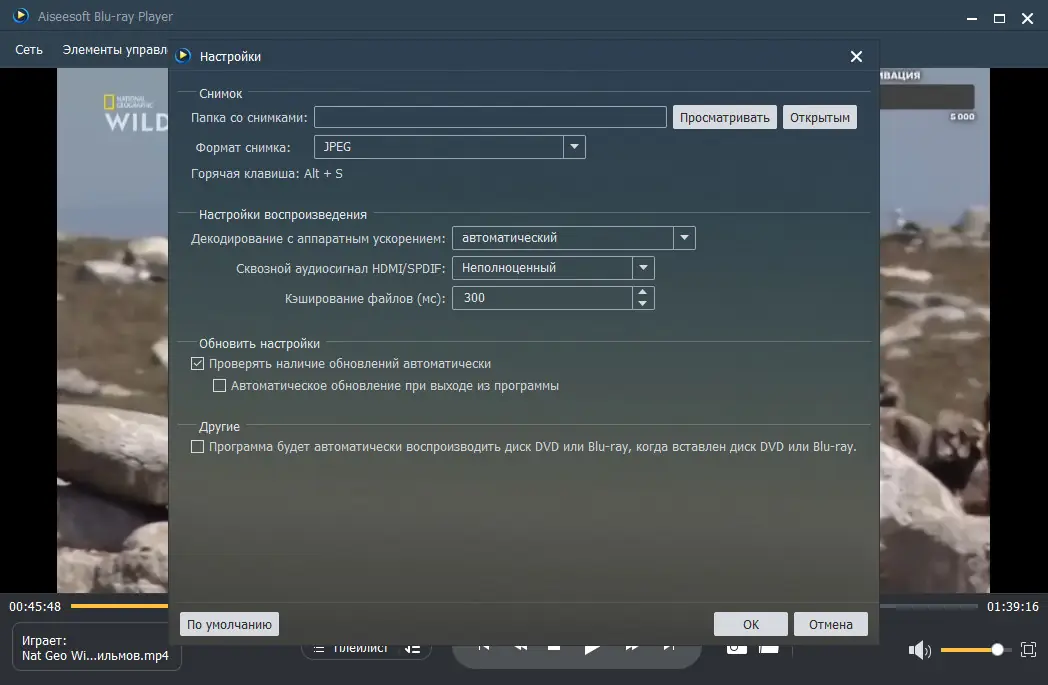Enable auto-play for inserted DVD or Blu-ray discs
Image resolution: width=1048 pixels, height=685 pixels.
click(x=197, y=446)
